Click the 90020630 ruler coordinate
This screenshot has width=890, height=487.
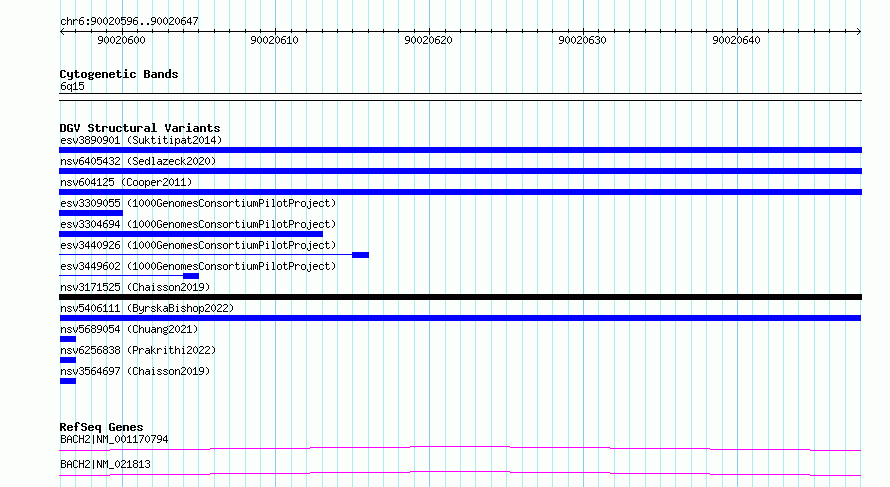point(582,40)
